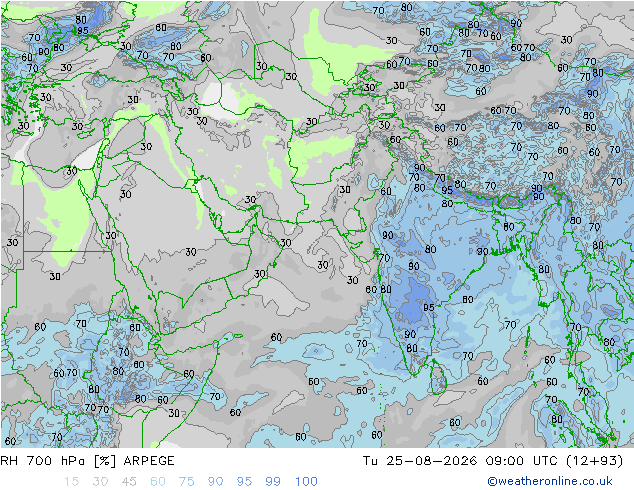Click the weatheronline.co.uk copyright link
The width and height of the screenshot is (634, 490).
pos(550,481)
